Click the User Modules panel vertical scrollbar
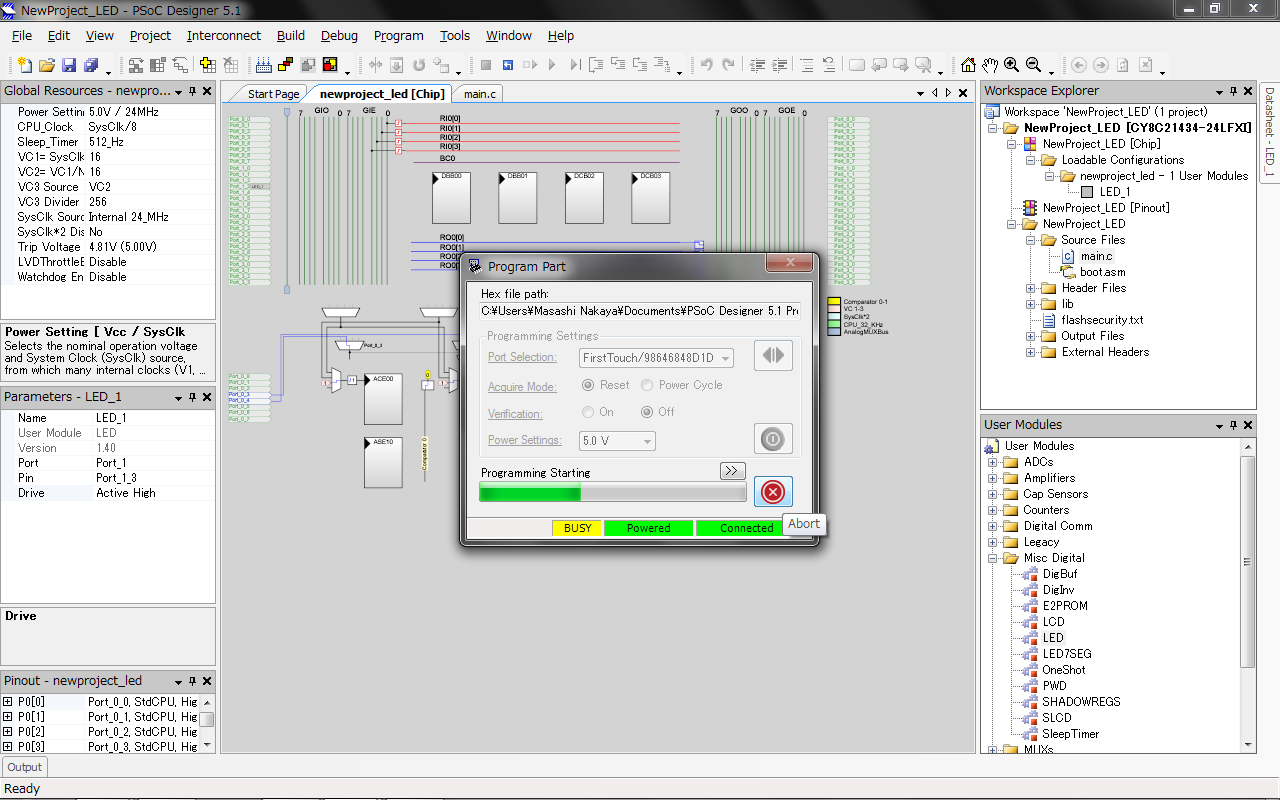This screenshot has height=800, width=1280. click(1247, 595)
